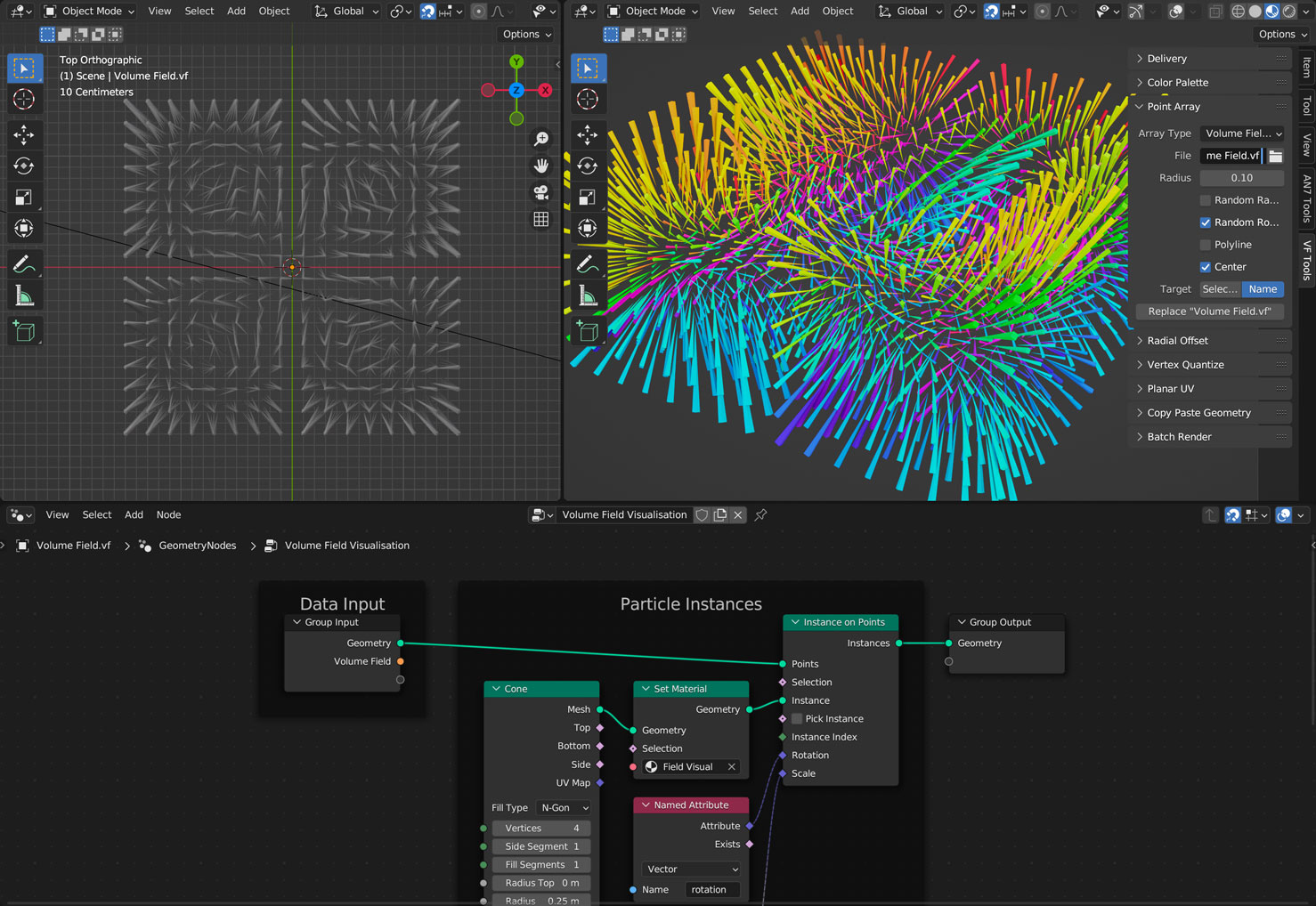This screenshot has width=1316, height=906.
Task: Collapse the Instance on Points node header
Action: click(795, 623)
